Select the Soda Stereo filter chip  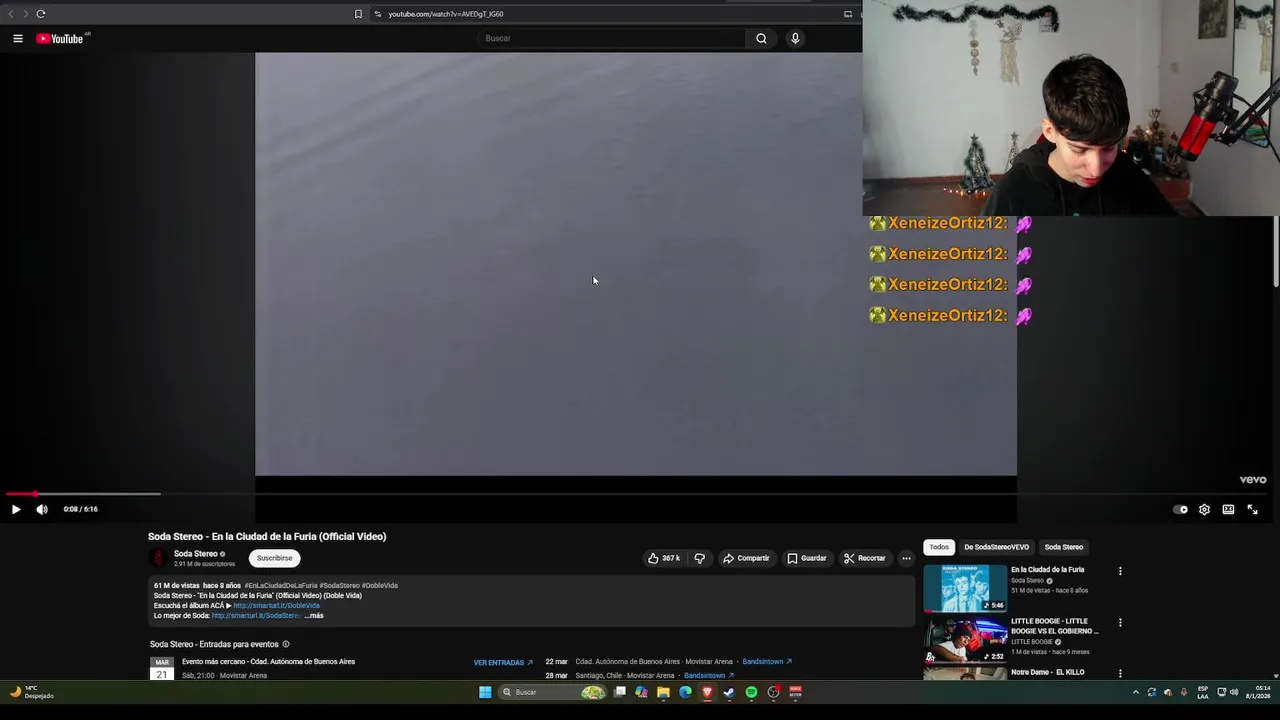tap(1063, 547)
